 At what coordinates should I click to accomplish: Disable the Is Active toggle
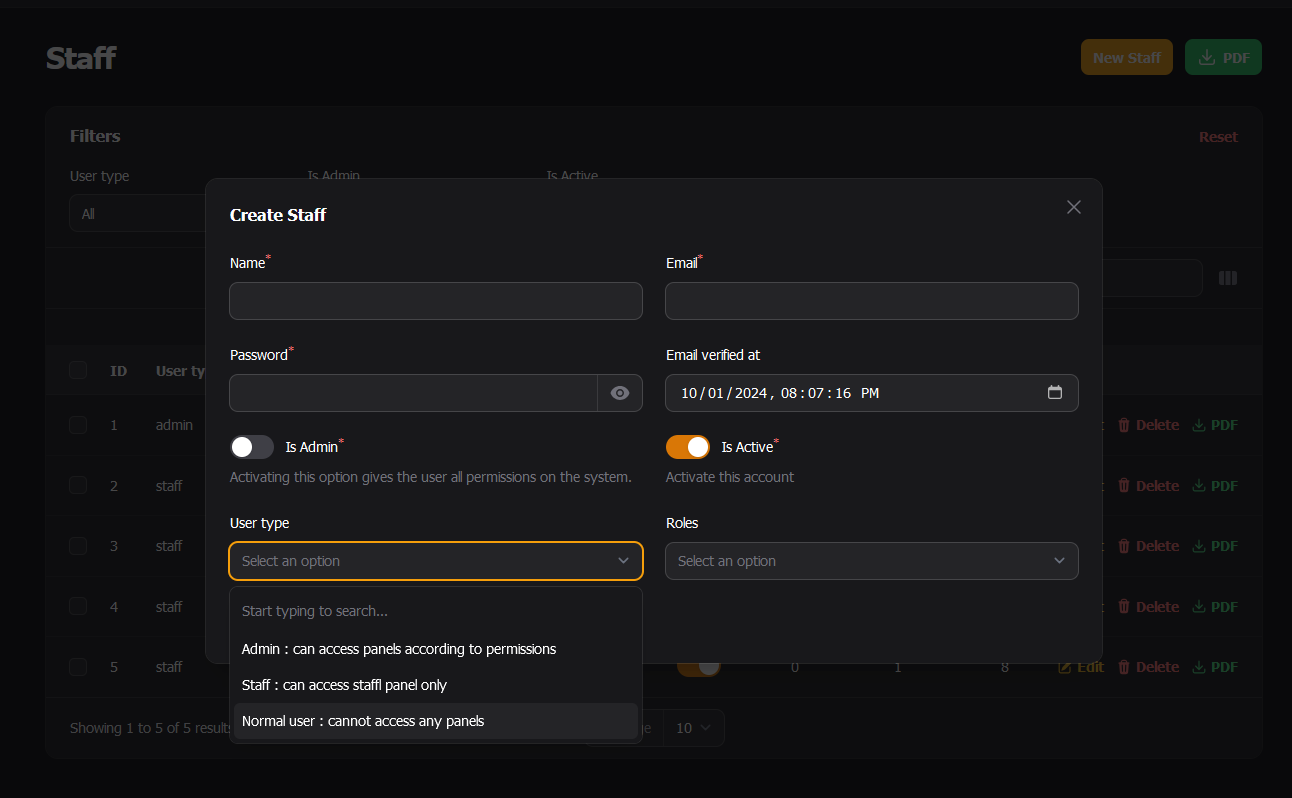[x=688, y=447]
